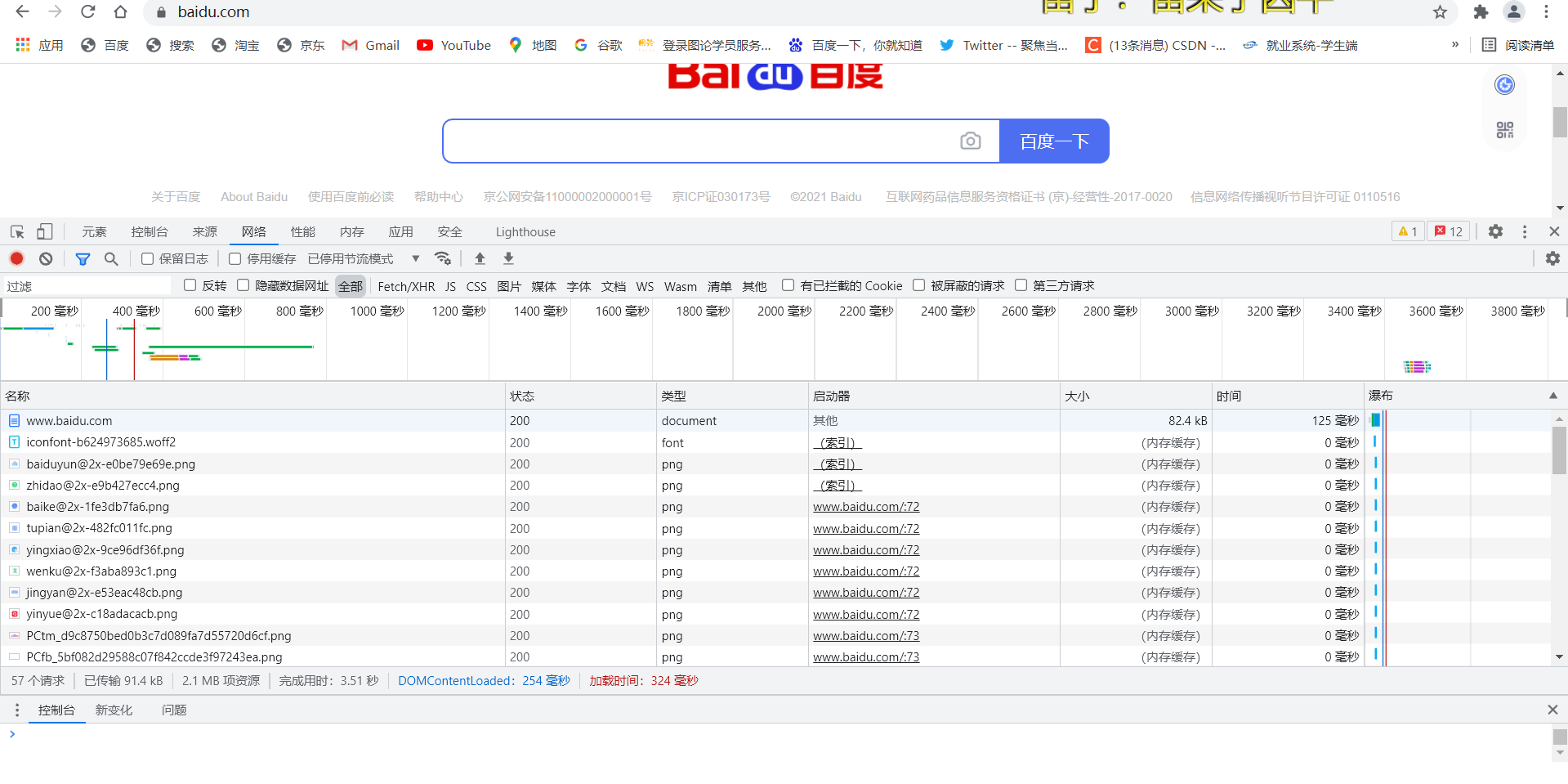Sort by the 状态 column header

coord(580,396)
